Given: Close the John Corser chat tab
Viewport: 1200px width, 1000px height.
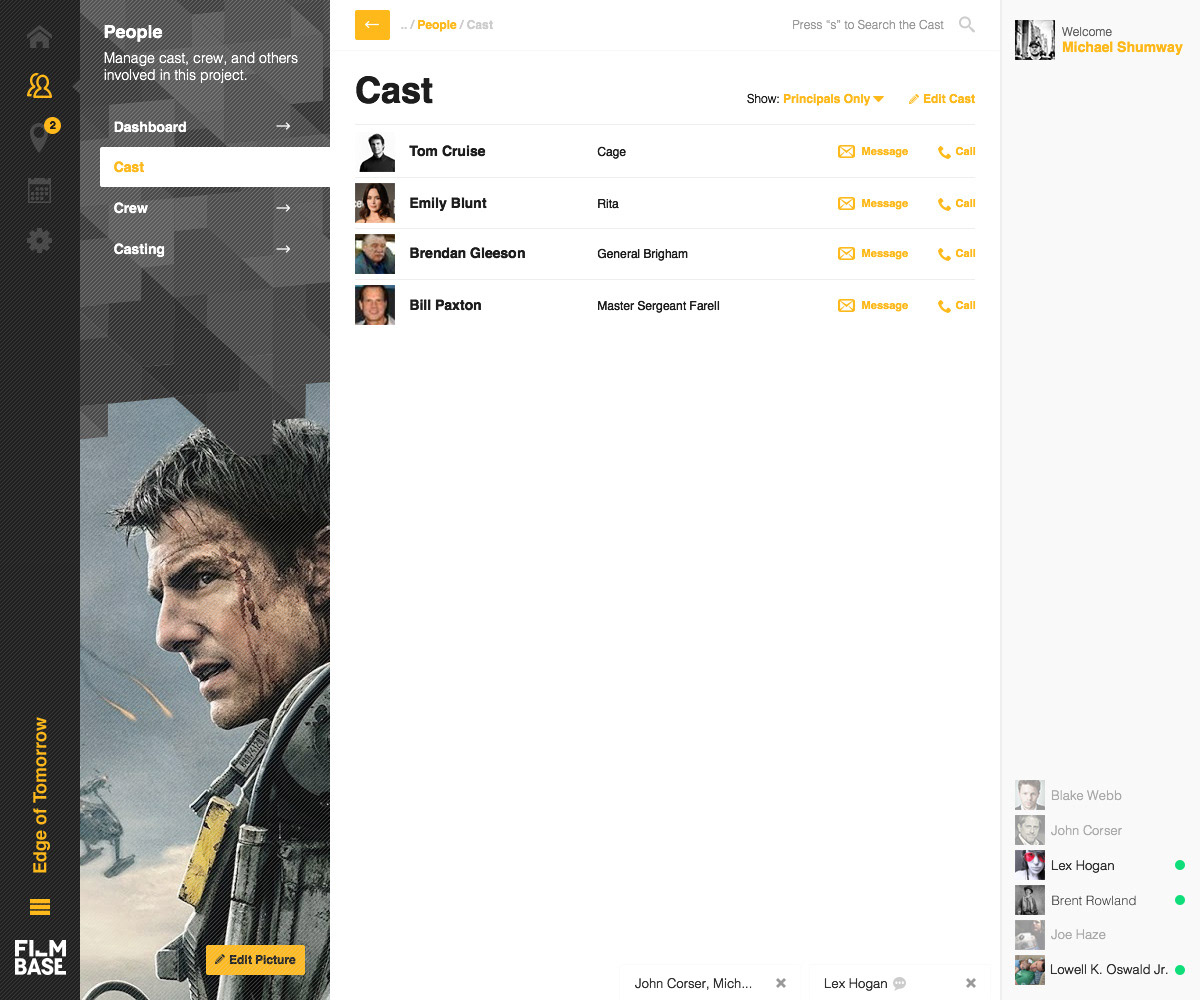Looking at the screenshot, I should tap(781, 983).
